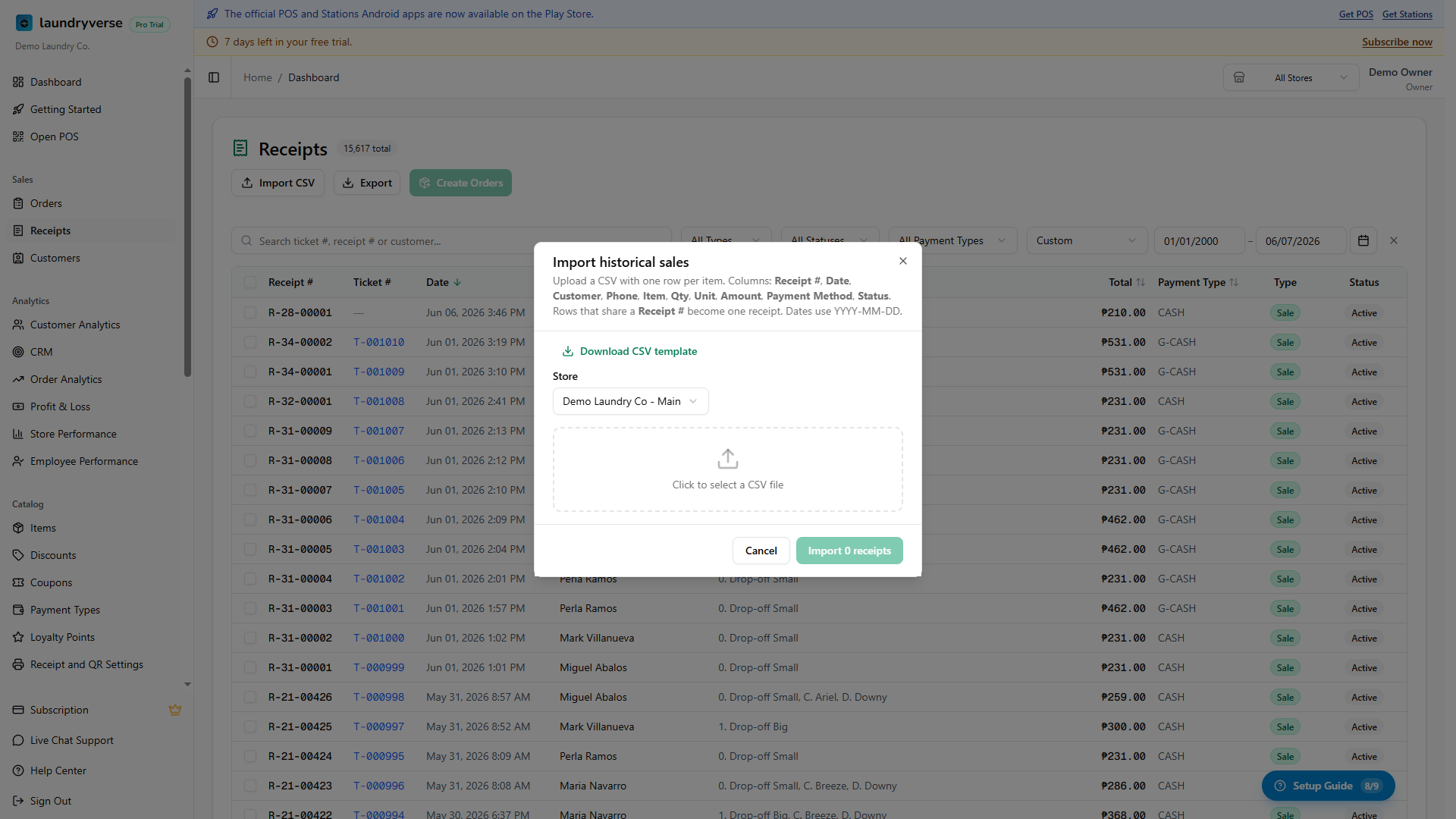Click the Export button
Image resolution: width=1456 pixels, height=819 pixels.
(366, 183)
